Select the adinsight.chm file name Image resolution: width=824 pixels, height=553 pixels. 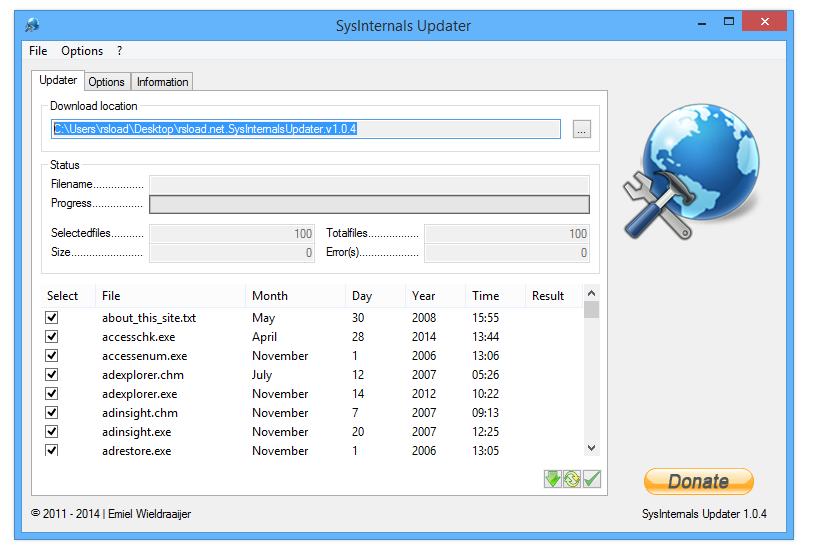[140, 413]
